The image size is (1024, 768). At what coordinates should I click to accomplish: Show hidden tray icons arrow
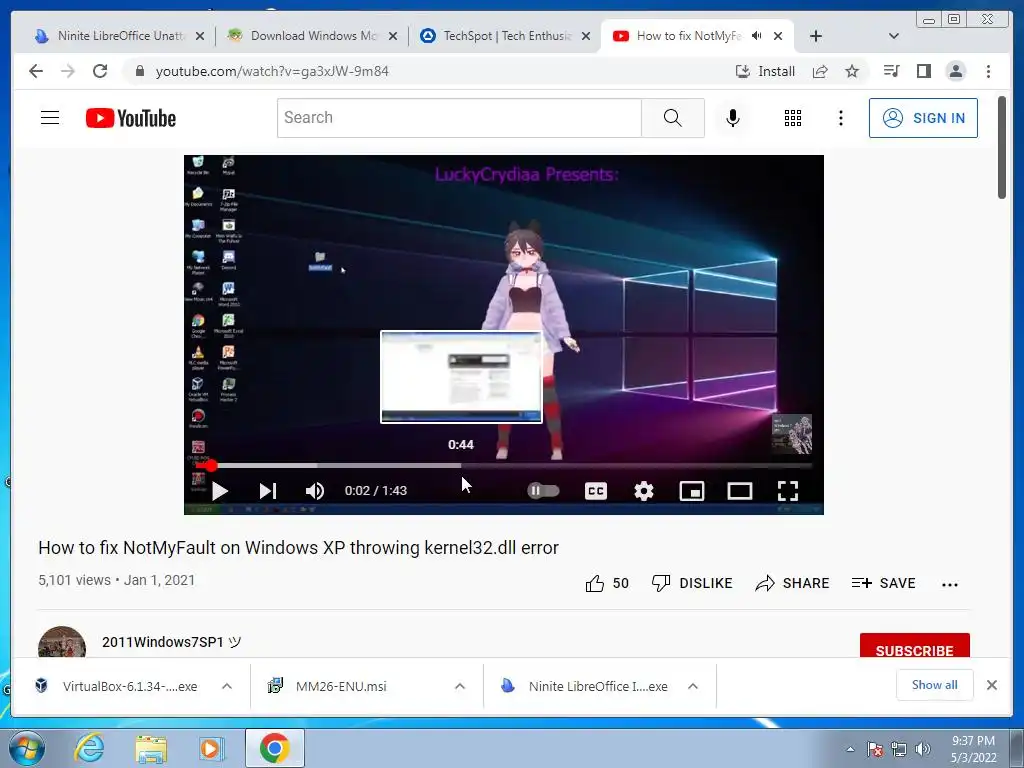coord(850,749)
